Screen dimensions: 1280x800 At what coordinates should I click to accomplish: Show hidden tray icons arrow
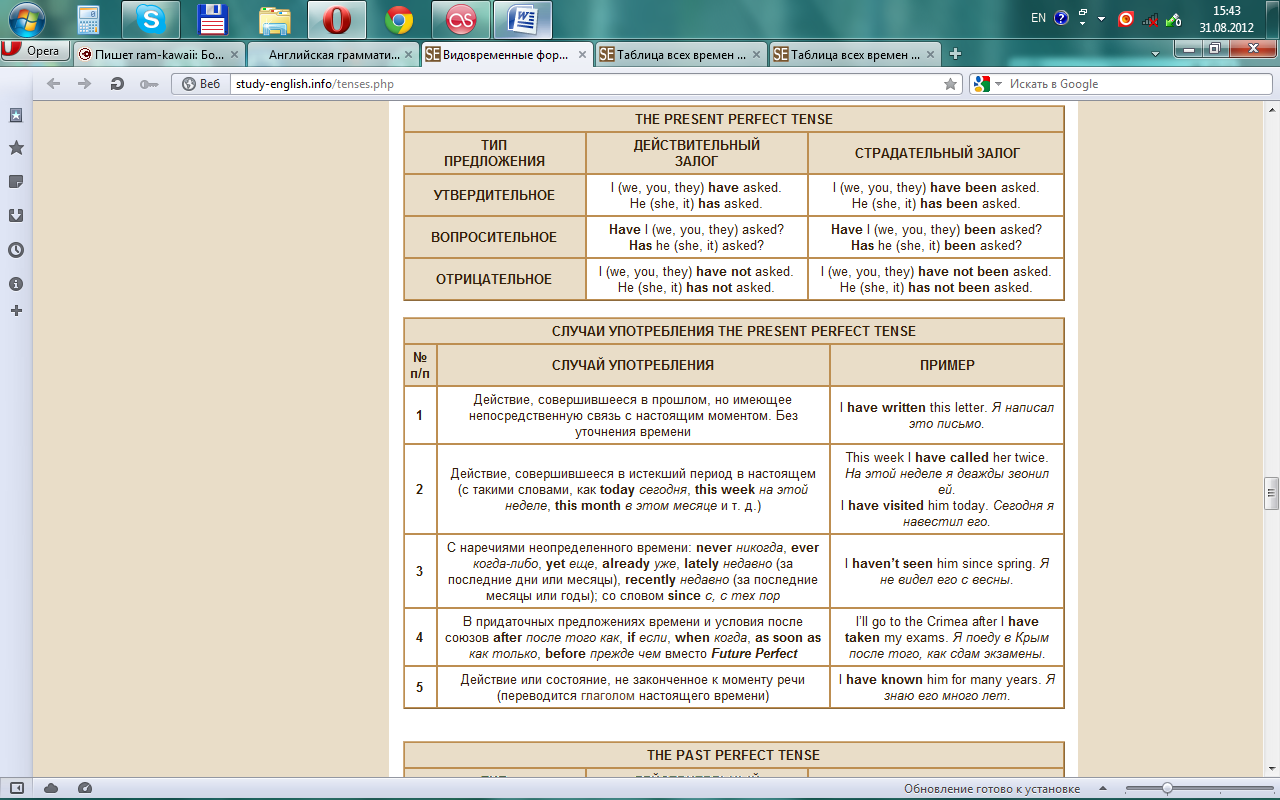pyautogui.click(x=1101, y=19)
